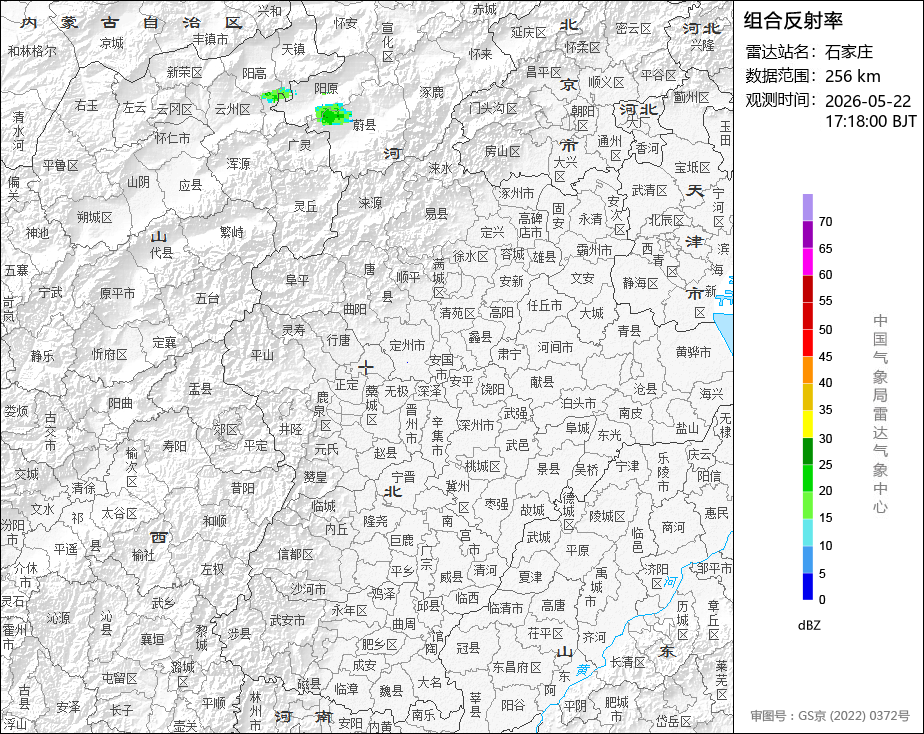The image size is (924, 734).
Task: Click the 宁晋 county label
Action: pyautogui.click(x=402, y=477)
